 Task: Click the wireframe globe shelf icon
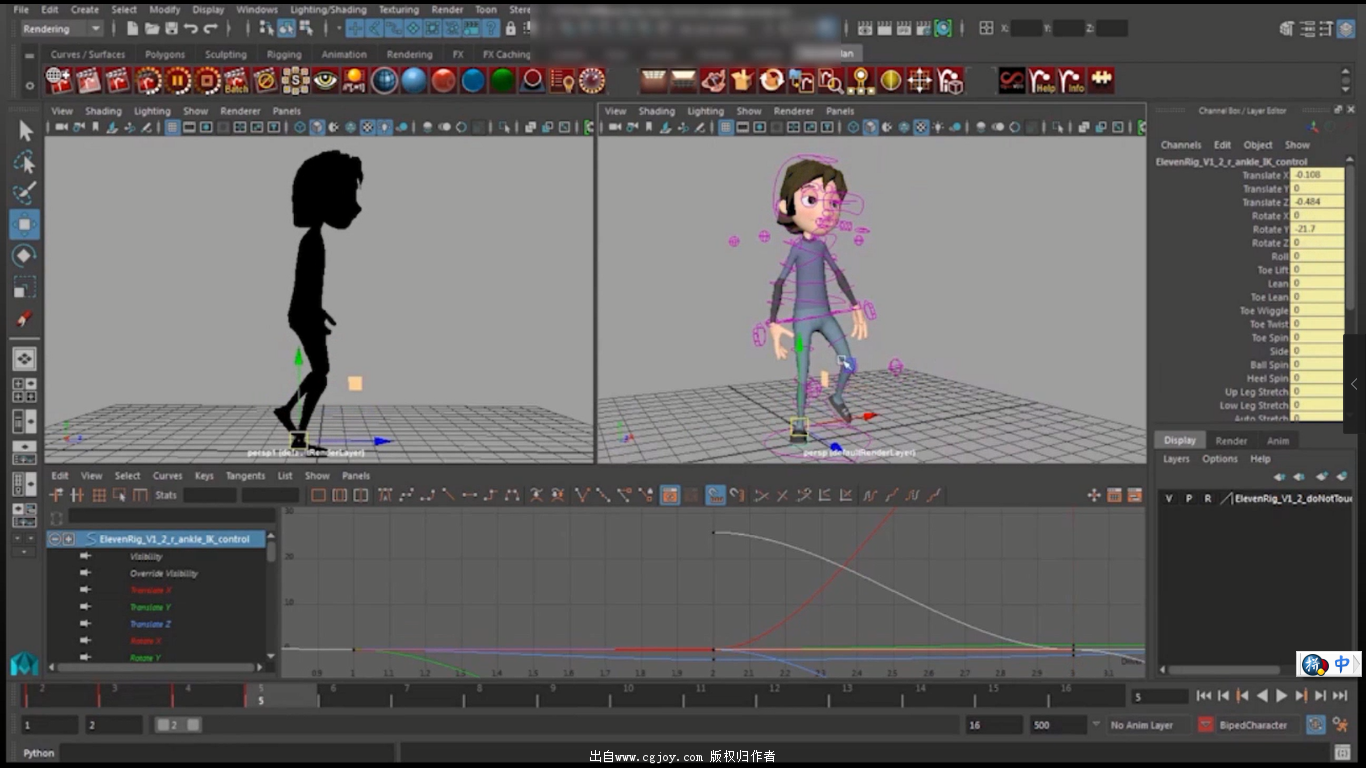[384, 80]
